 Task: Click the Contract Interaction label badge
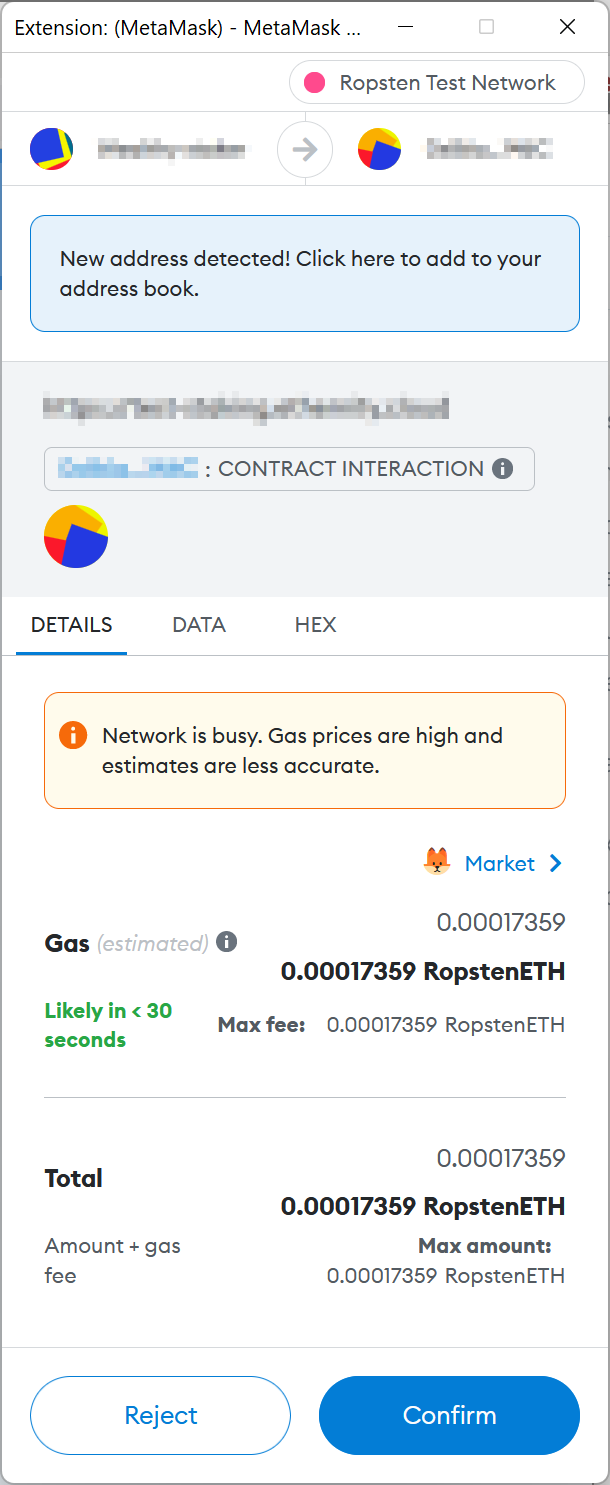(x=289, y=469)
